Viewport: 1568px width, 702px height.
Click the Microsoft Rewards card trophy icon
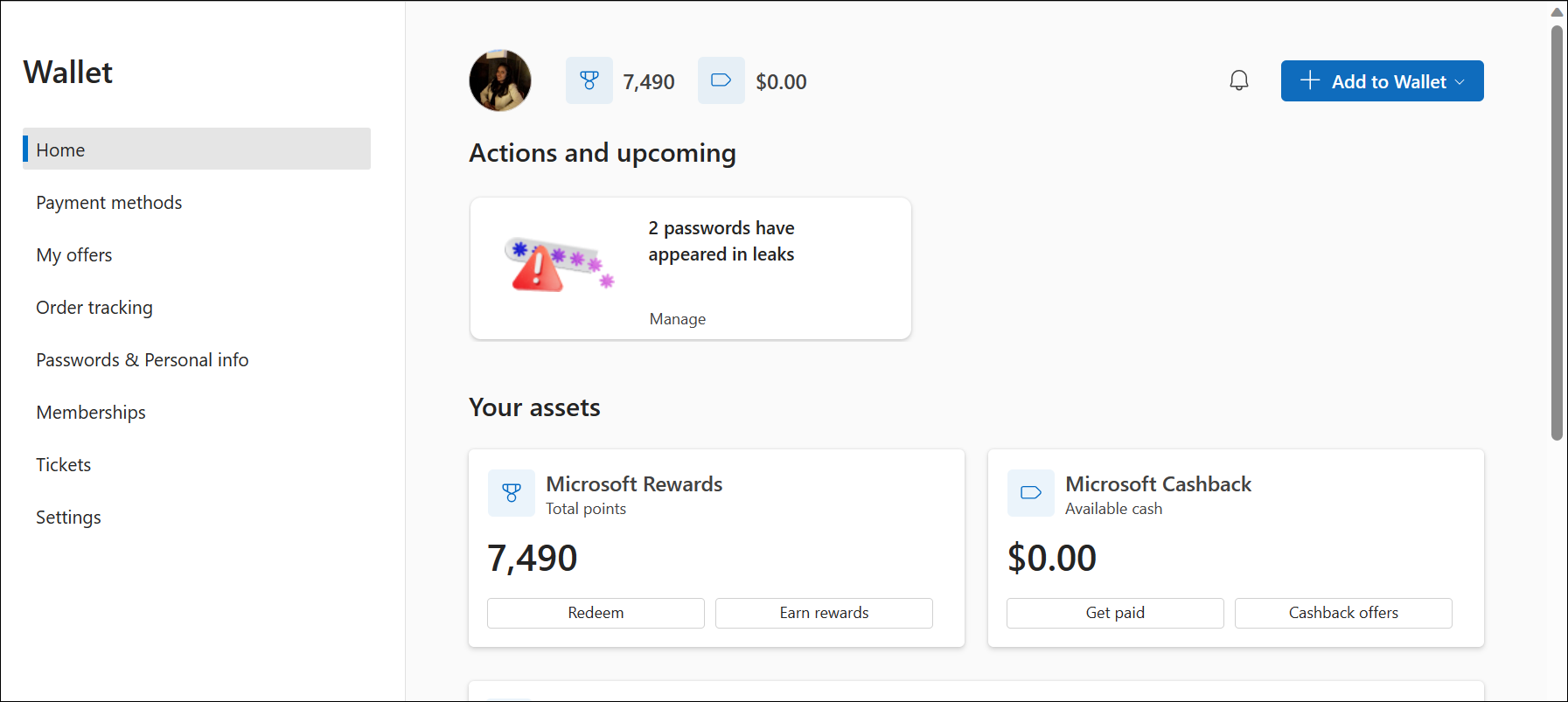512,493
